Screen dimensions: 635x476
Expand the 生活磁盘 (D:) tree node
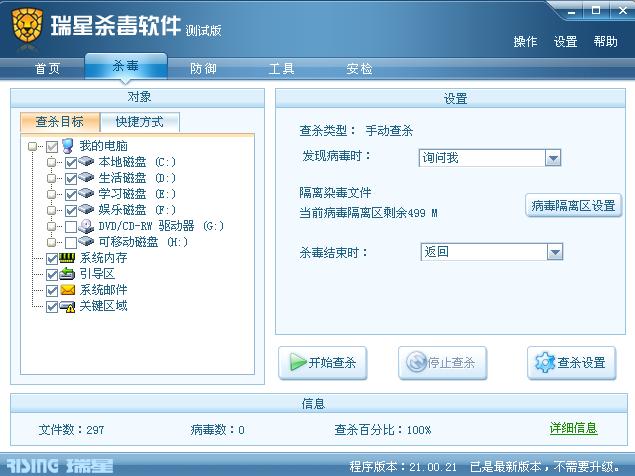[x=51, y=178]
